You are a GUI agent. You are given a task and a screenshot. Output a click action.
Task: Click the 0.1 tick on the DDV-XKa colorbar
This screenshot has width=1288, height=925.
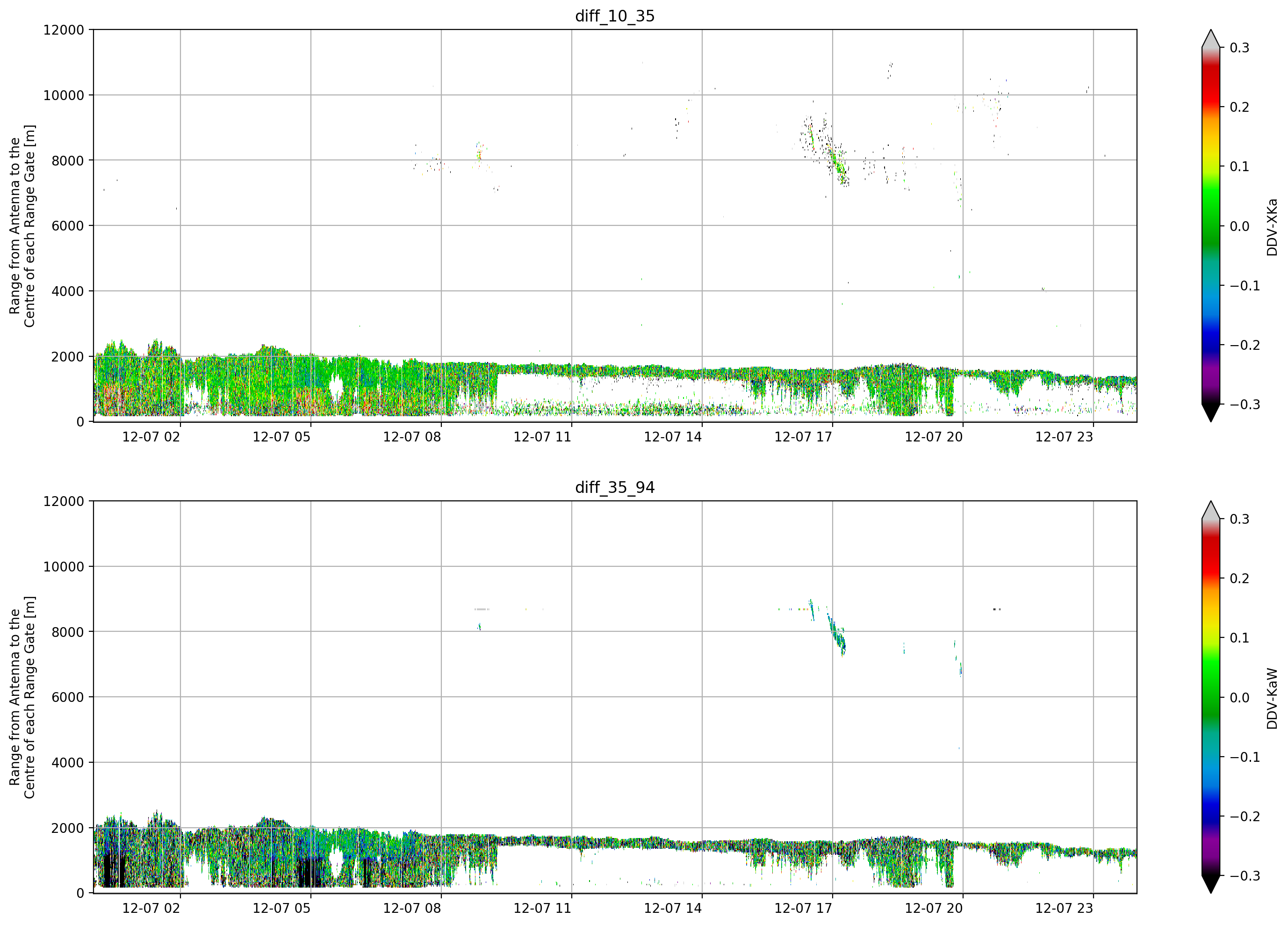1239,166
